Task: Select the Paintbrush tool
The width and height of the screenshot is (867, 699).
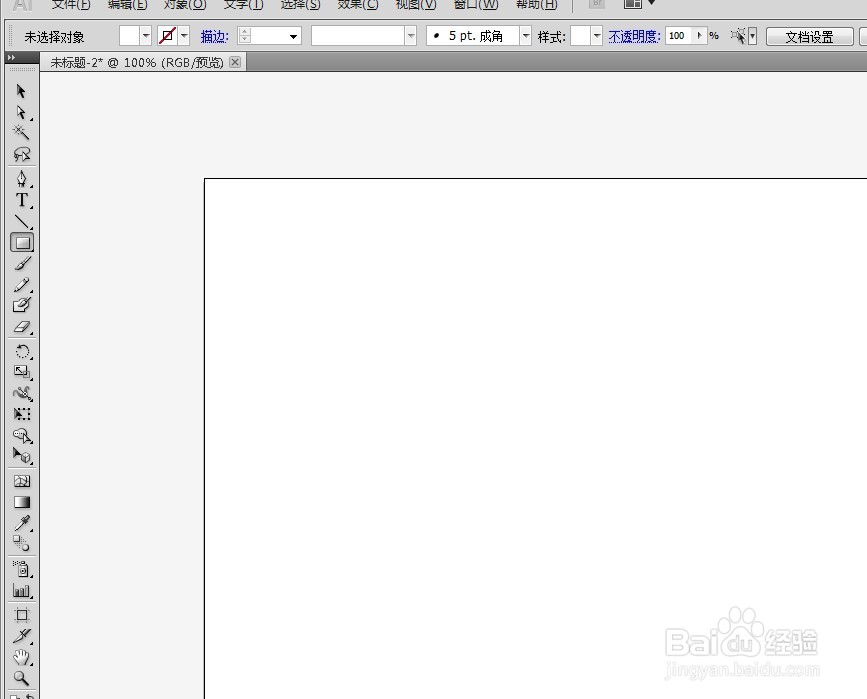Action: click(x=22, y=263)
